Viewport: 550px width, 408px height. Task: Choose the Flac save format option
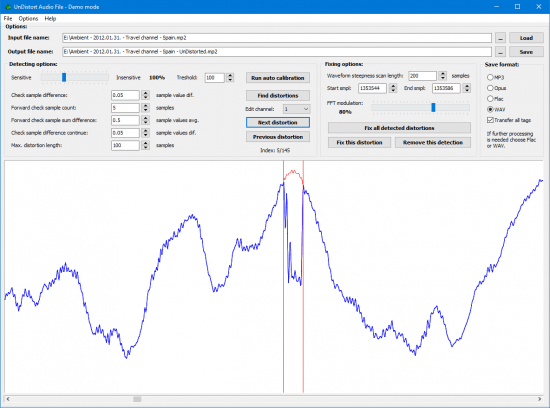(x=490, y=99)
